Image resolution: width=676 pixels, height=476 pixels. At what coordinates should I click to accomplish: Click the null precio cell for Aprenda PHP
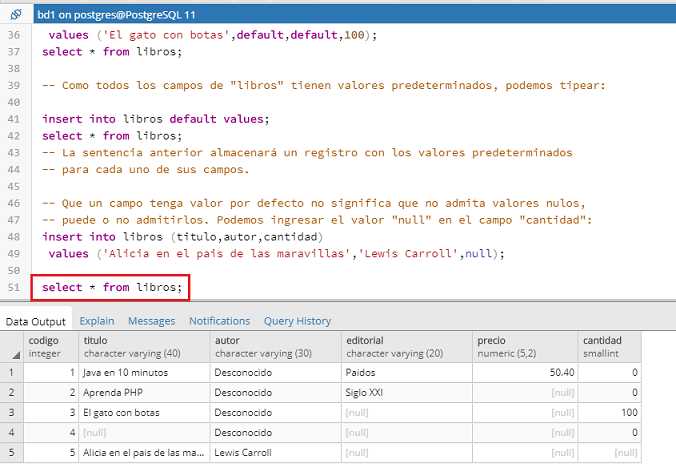(x=525, y=392)
